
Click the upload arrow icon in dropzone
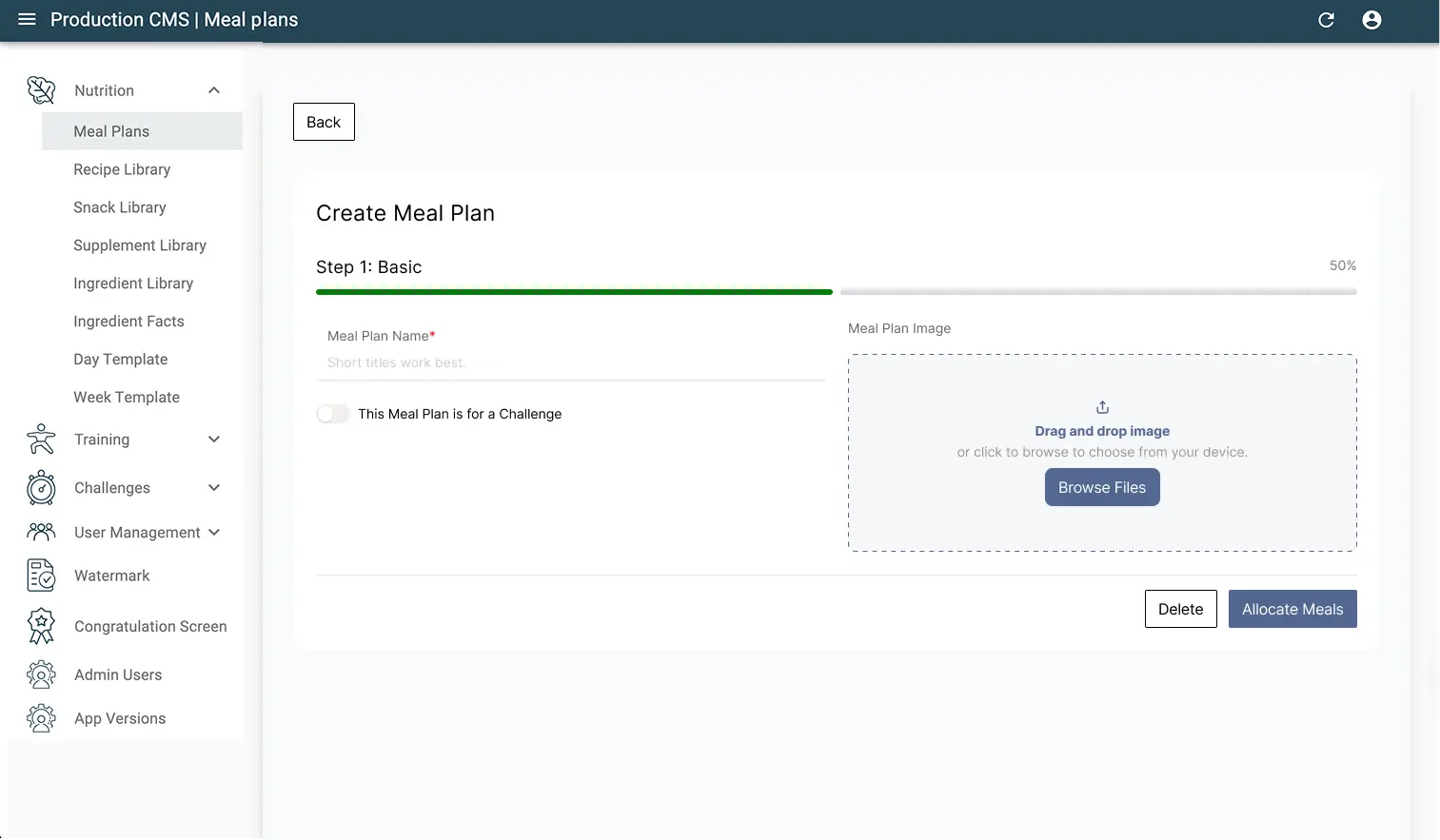1102,407
